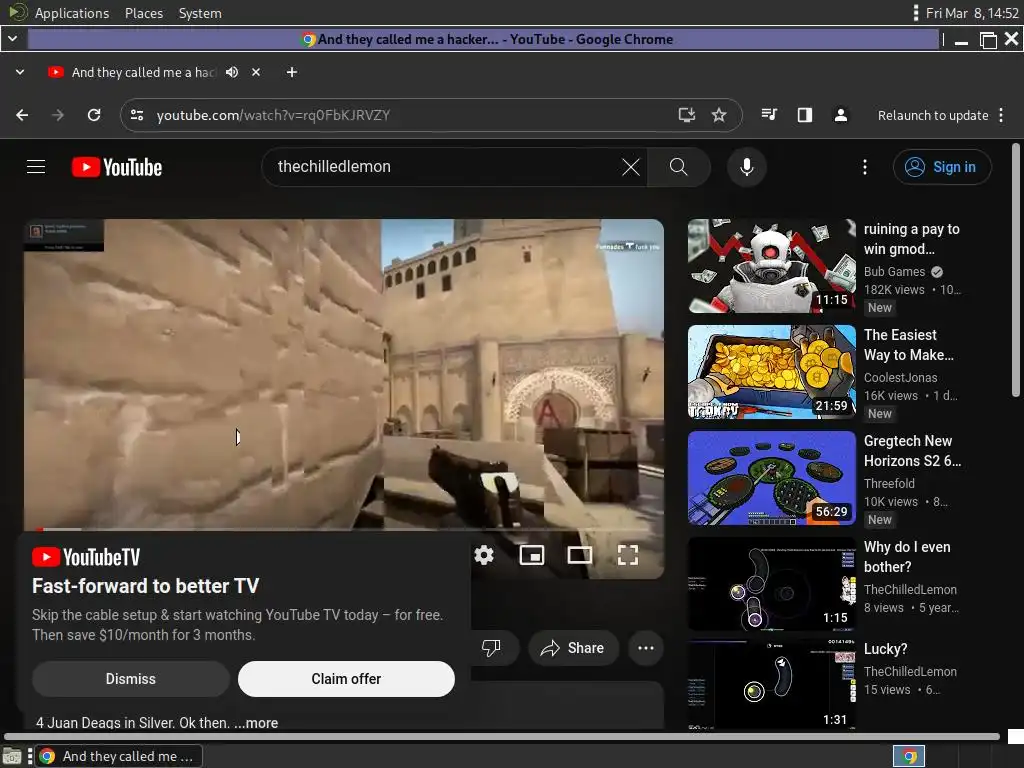Dismiss the YouTube TV offer
The image size is (1024, 768).
pyautogui.click(x=131, y=679)
